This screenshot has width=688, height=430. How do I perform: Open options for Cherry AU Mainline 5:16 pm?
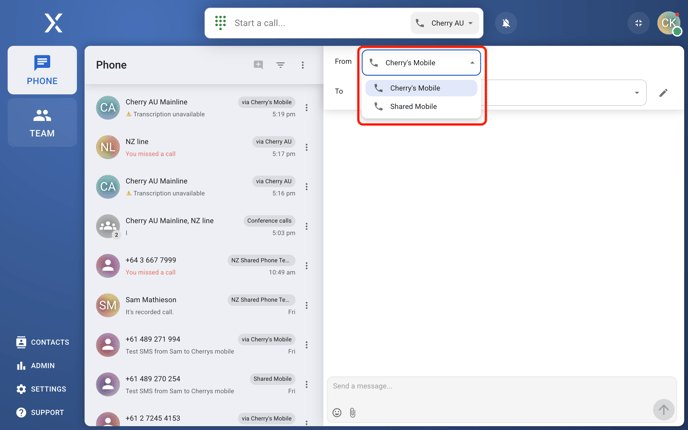306,187
